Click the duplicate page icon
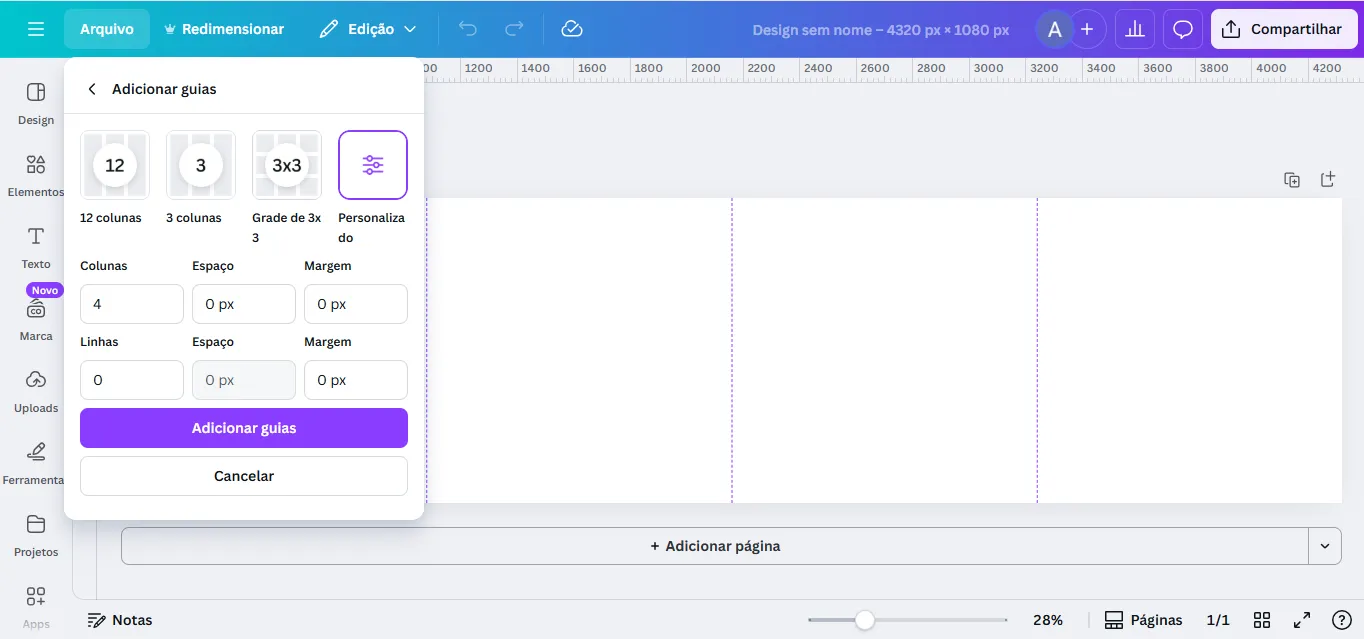The height and width of the screenshot is (639, 1364). click(x=1292, y=180)
